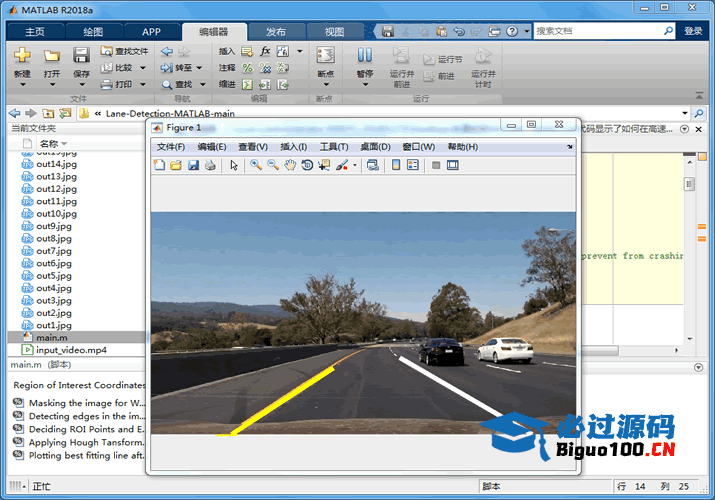Screen dimensions: 715x500
Task: Click the Figure 1 Open File icon
Action: [176, 165]
